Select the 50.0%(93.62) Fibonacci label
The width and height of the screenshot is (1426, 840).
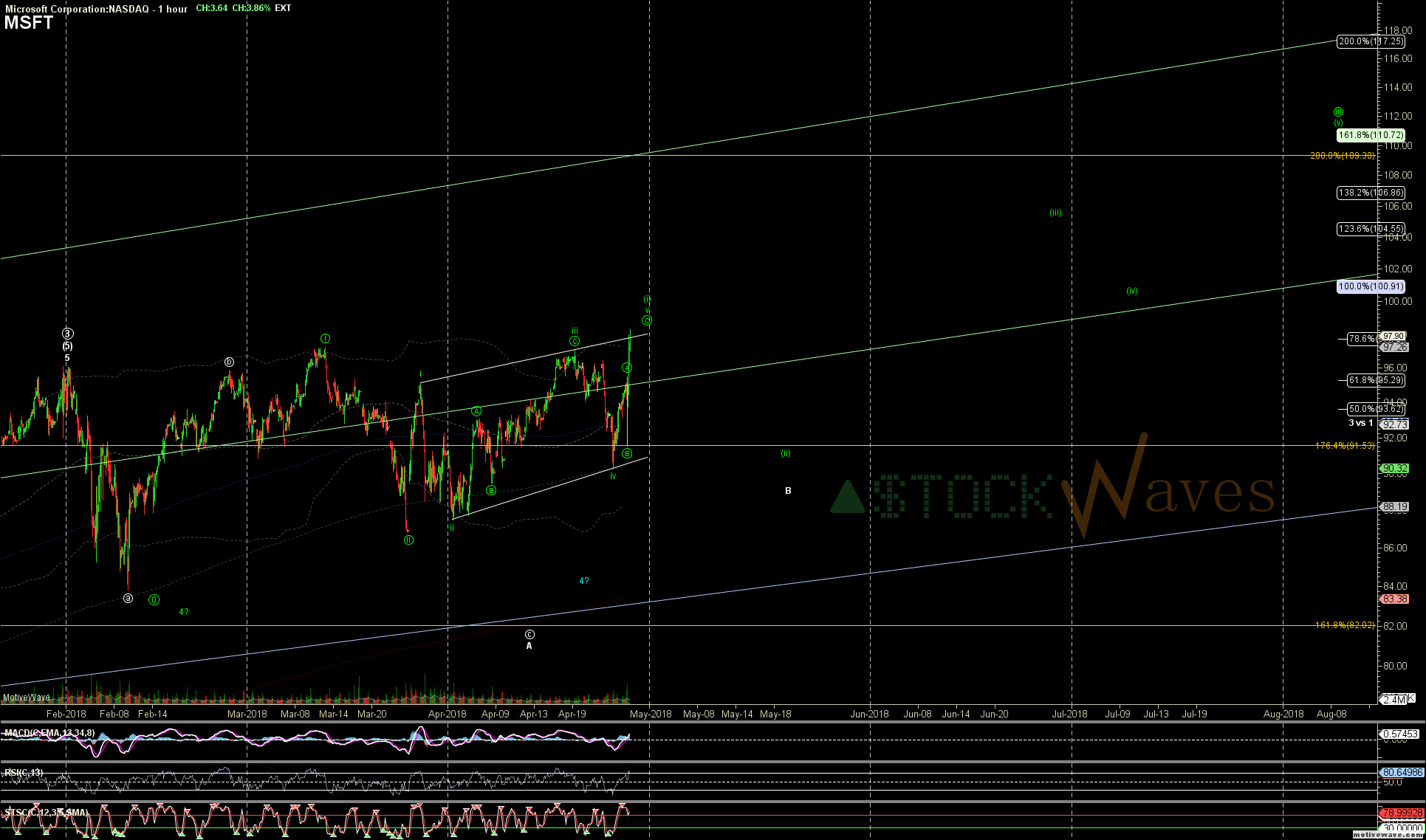[1376, 409]
